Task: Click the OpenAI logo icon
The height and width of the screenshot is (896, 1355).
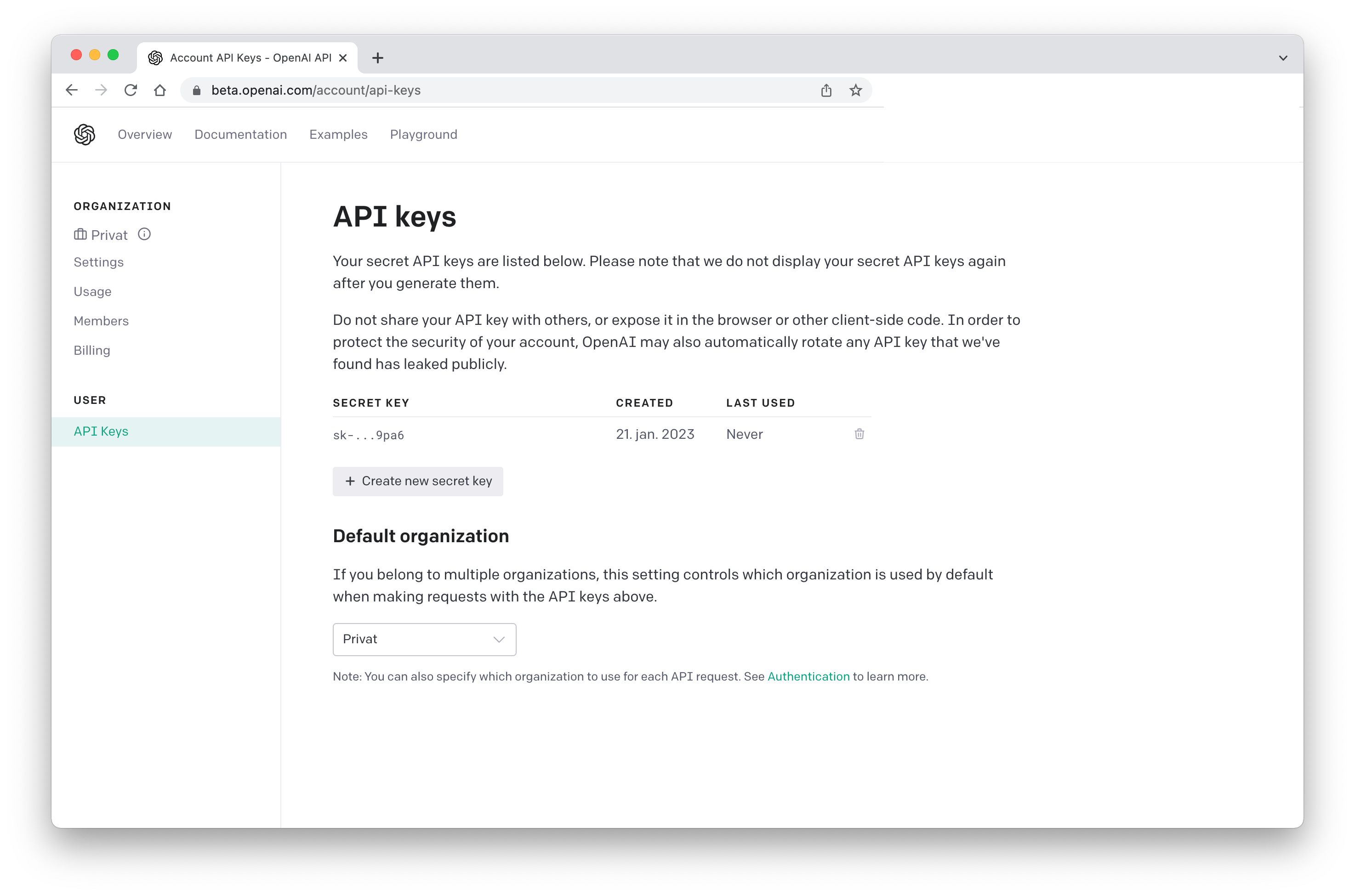Action: 84,134
